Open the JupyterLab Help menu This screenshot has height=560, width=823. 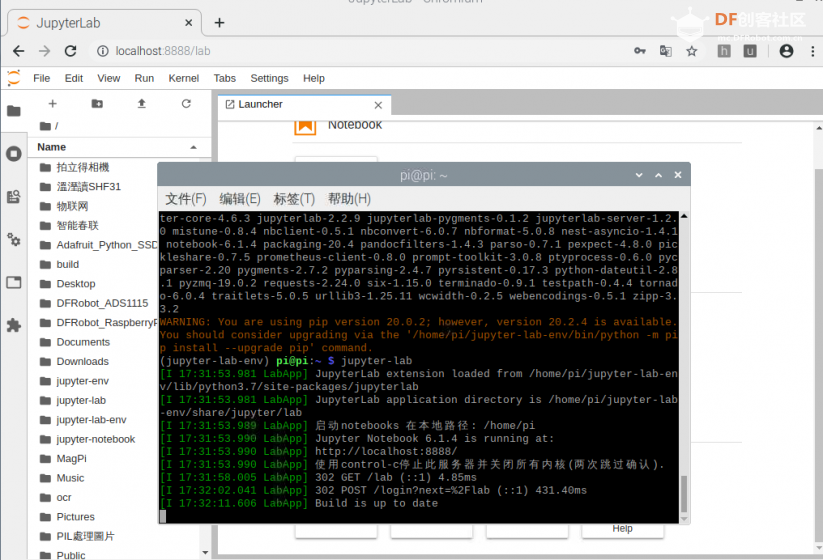tap(313, 78)
